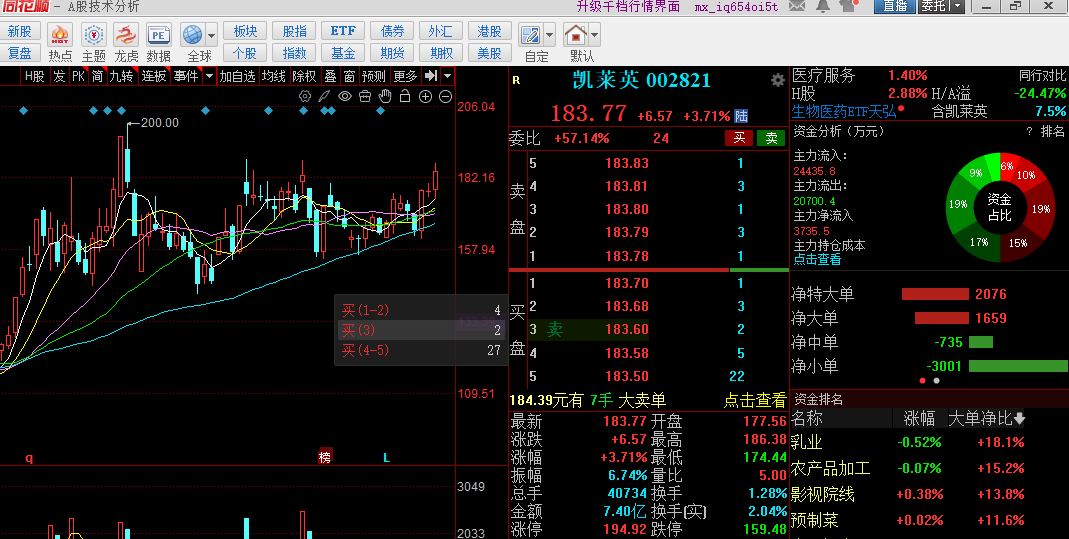Open quote panel settings gear beside 002821
Image resolution: width=1069 pixels, height=539 pixels.
tap(777, 80)
